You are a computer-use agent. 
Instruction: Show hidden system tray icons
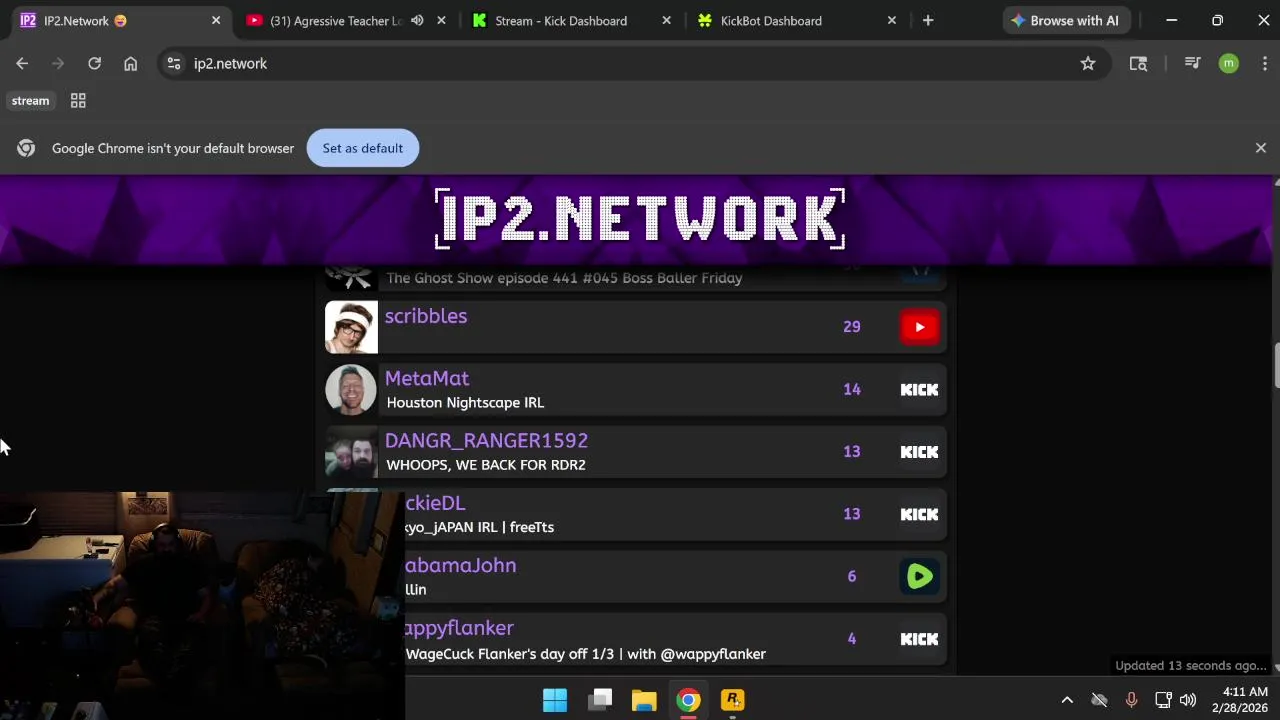point(1067,700)
